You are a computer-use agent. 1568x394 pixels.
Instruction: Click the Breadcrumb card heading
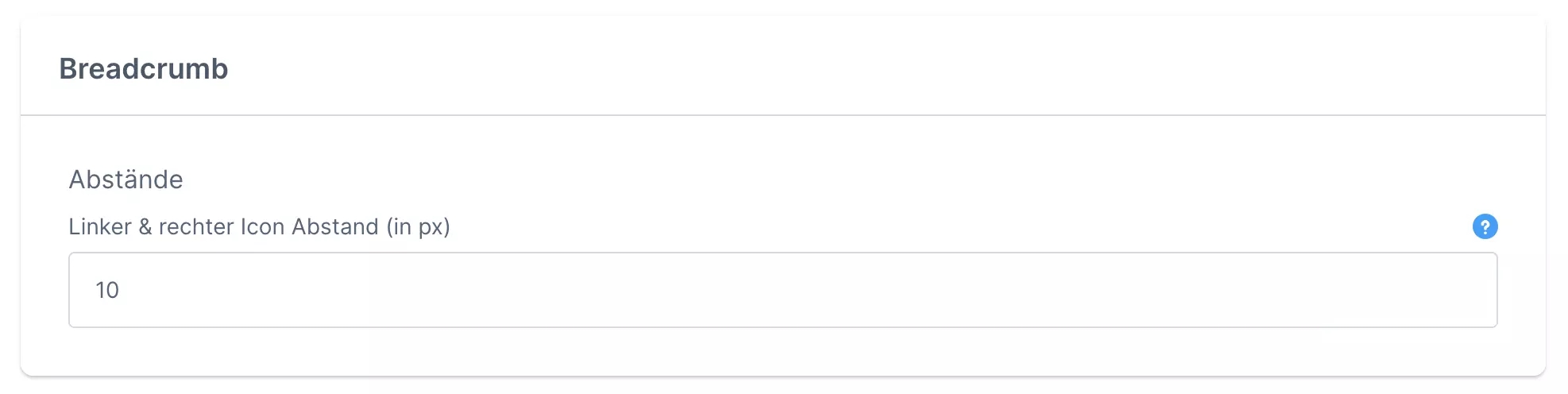pos(144,69)
